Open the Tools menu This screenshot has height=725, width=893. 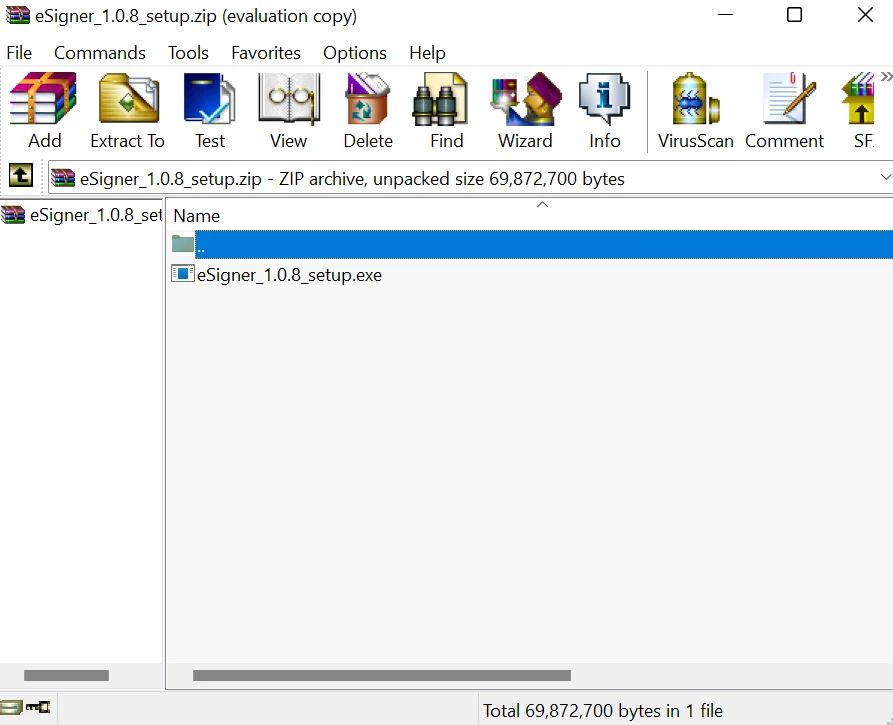[188, 53]
